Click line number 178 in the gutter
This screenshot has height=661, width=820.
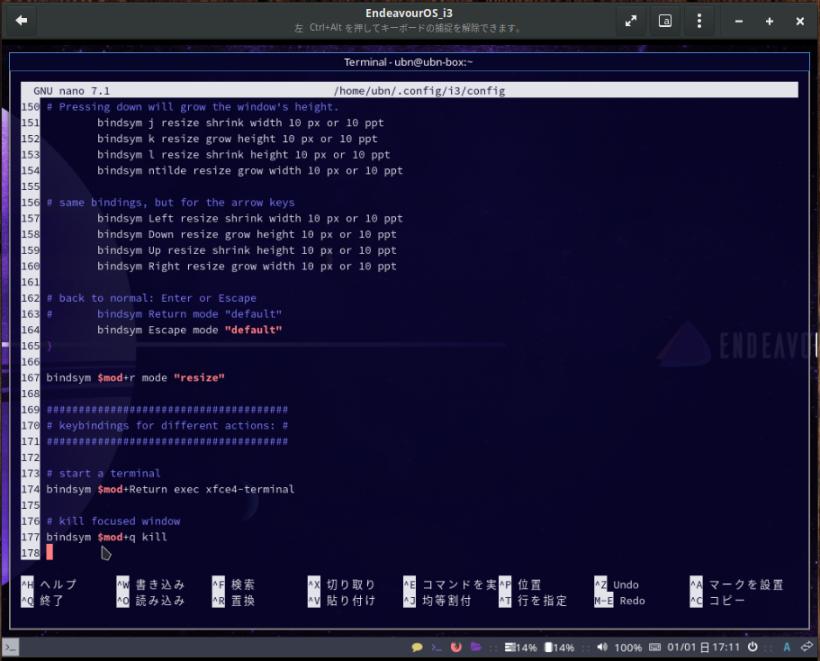coord(30,553)
